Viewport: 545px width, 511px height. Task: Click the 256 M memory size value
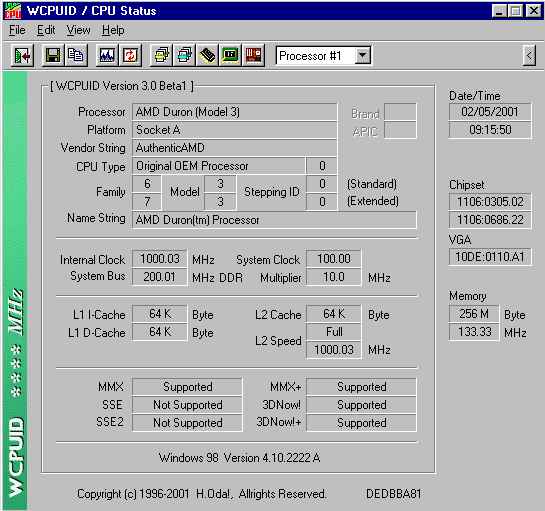474,314
